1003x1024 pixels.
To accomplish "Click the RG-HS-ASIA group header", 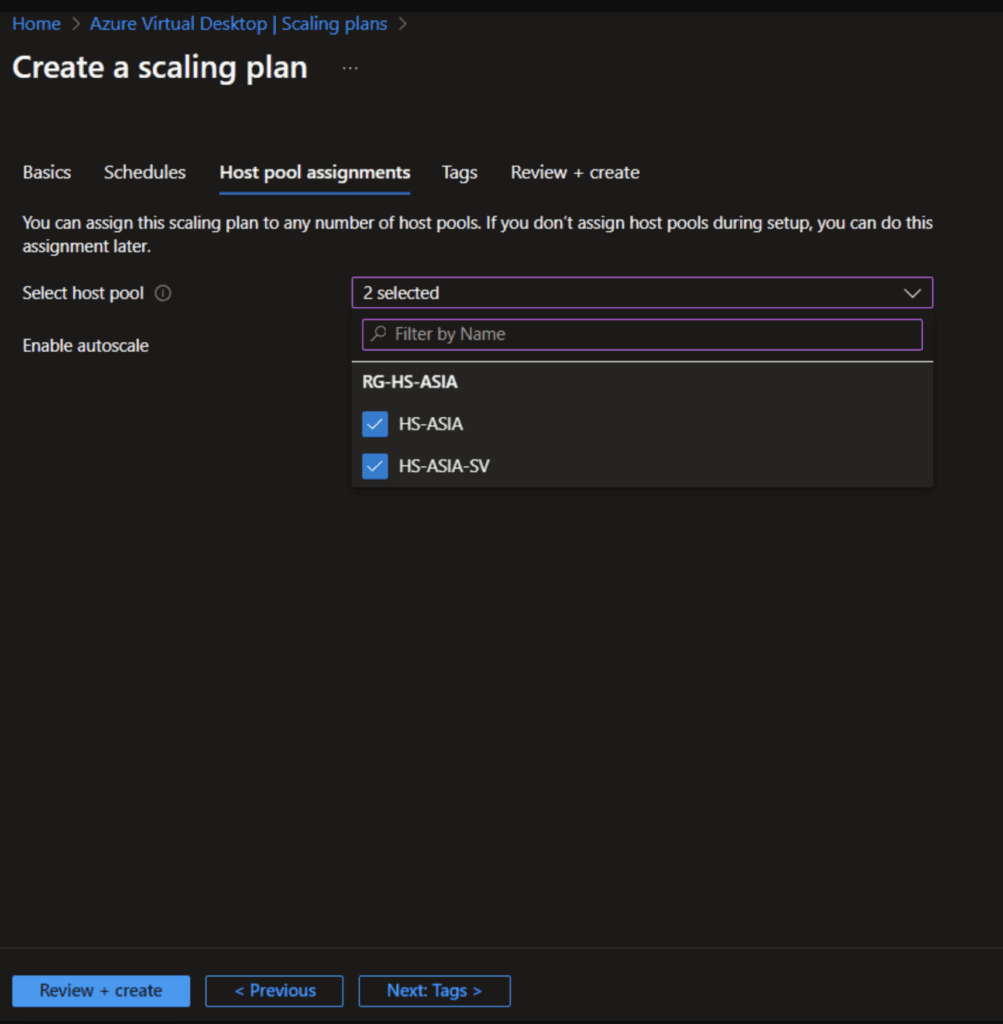I will tap(410, 382).
